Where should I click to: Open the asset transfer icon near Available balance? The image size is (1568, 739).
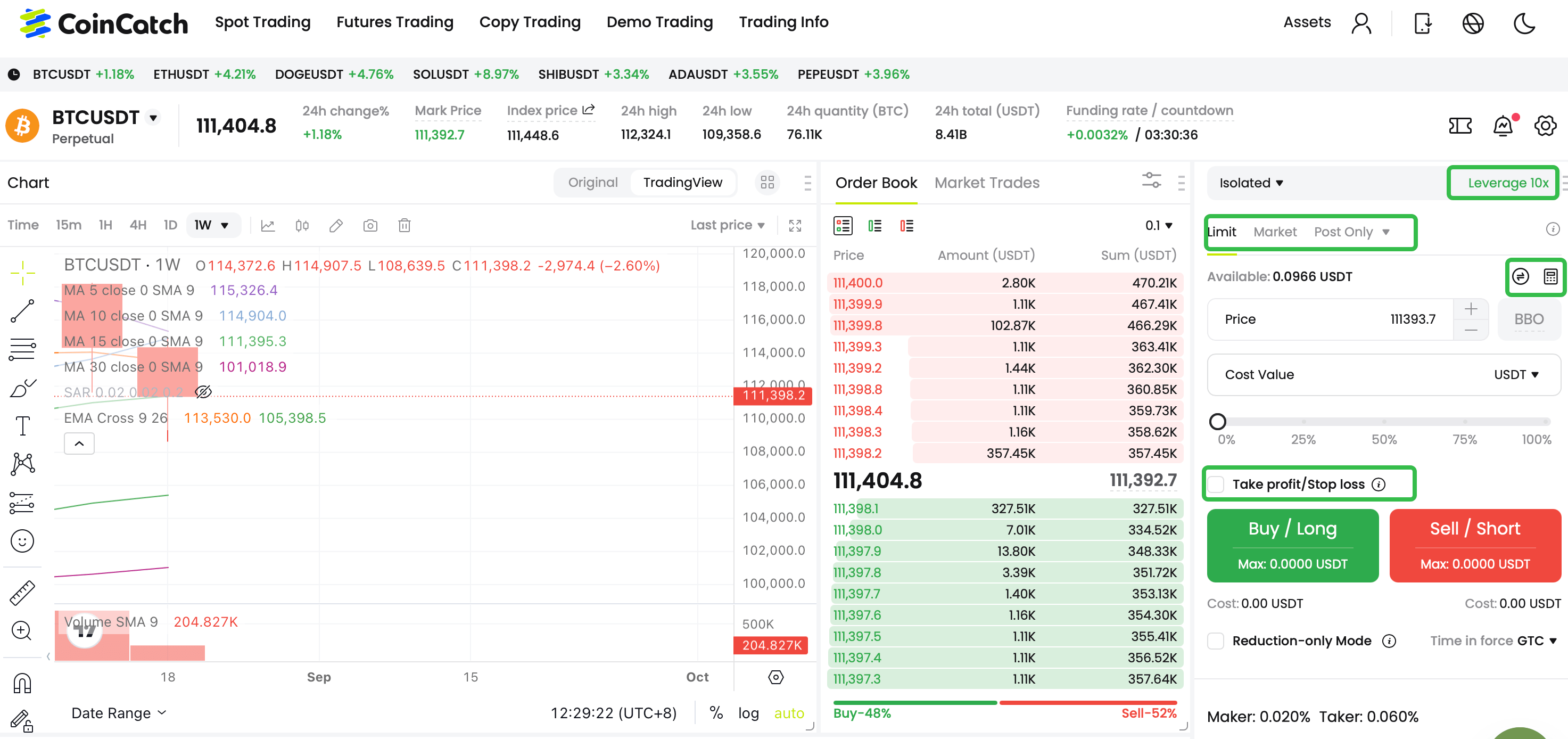click(1520, 276)
